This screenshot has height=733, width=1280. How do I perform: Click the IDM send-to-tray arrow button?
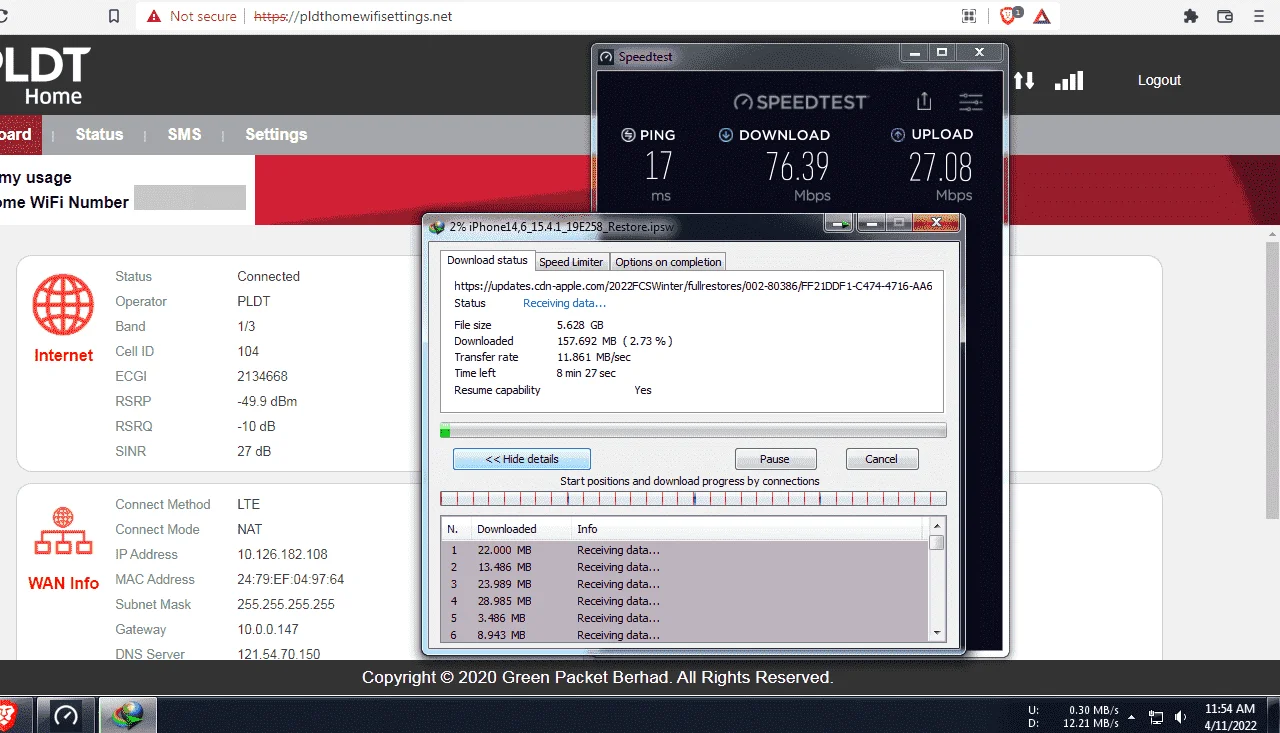click(841, 224)
